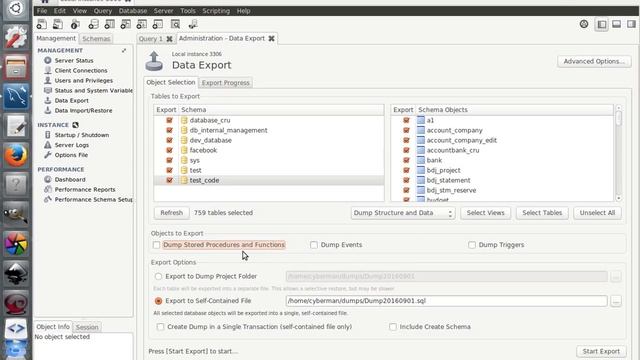Viewport: 640px width, 360px height.
Task: Create new function toolbar icon
Action: pyautogui.click(x=158, y=24)
